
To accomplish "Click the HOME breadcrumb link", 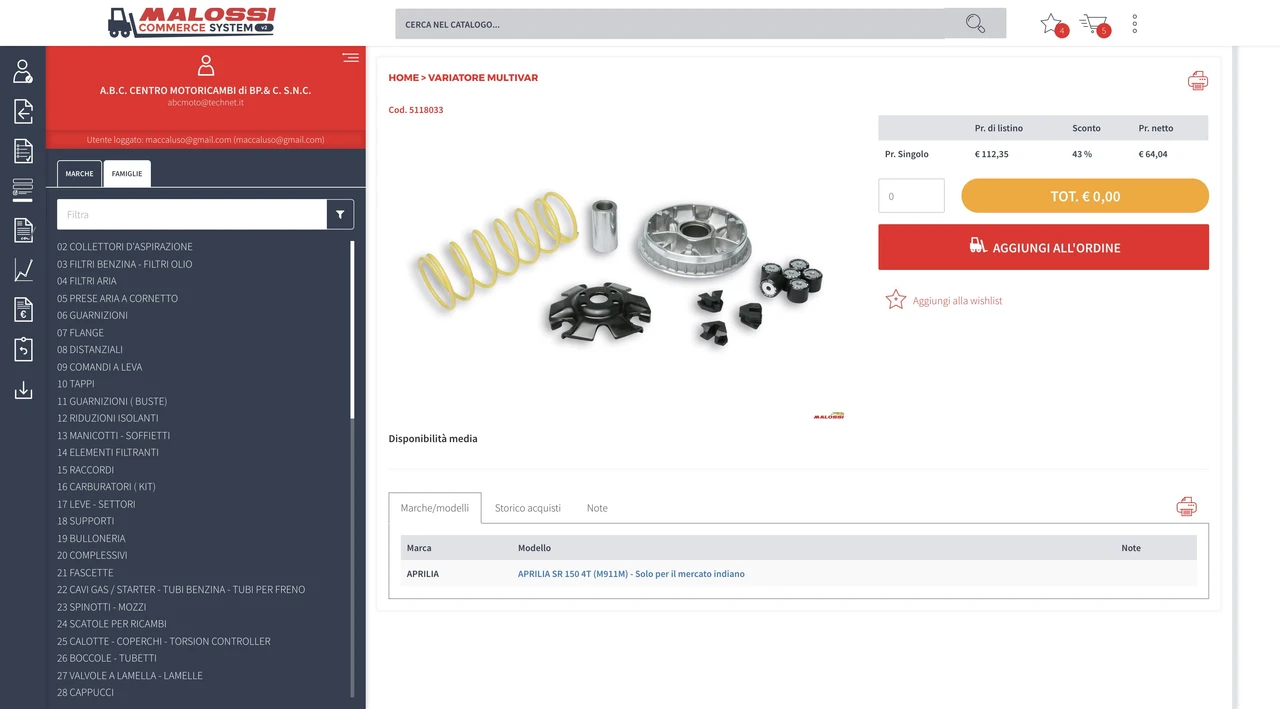I will click(404, 77).
